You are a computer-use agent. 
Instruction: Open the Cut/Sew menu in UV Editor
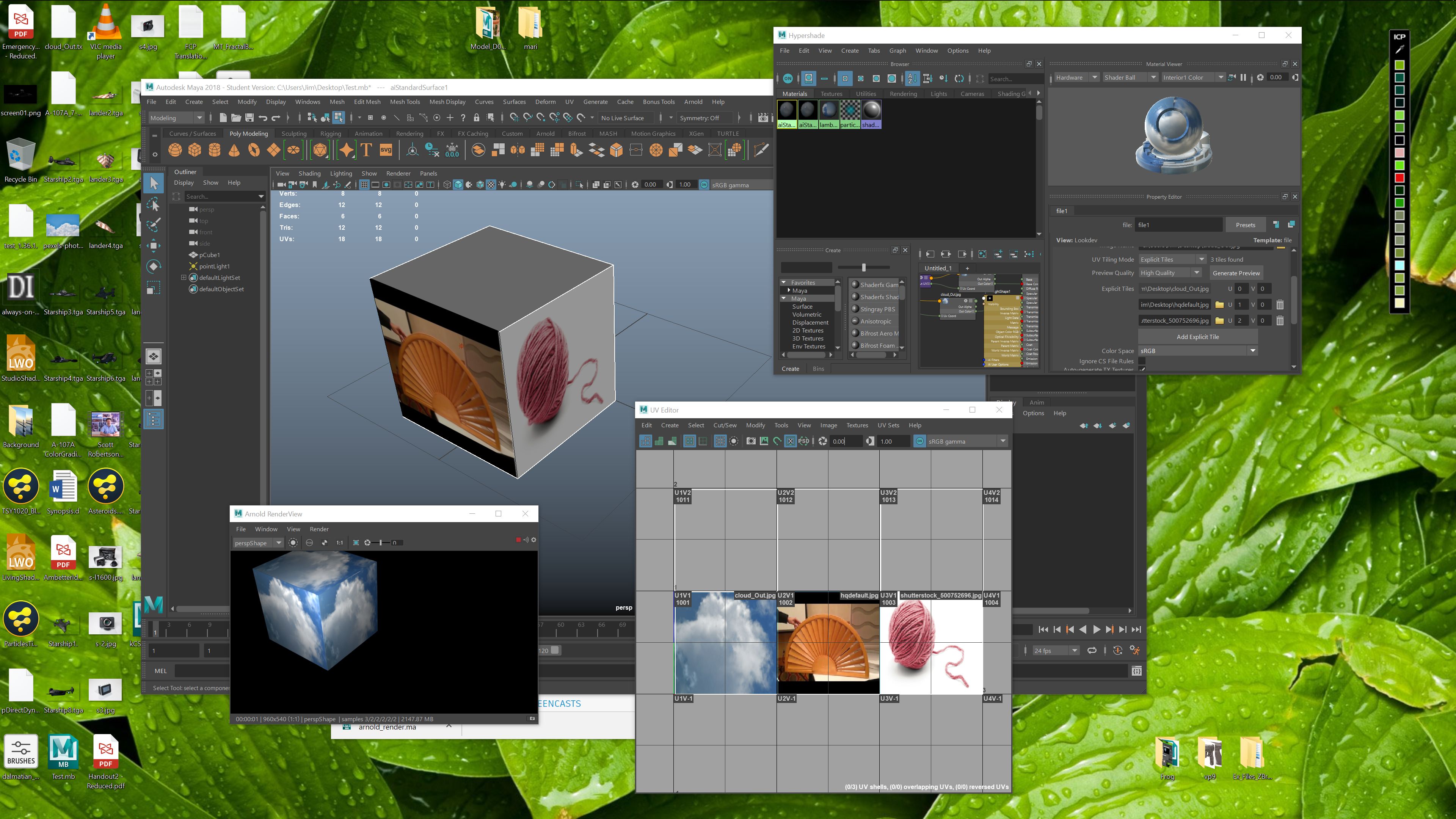click(725, 425)
